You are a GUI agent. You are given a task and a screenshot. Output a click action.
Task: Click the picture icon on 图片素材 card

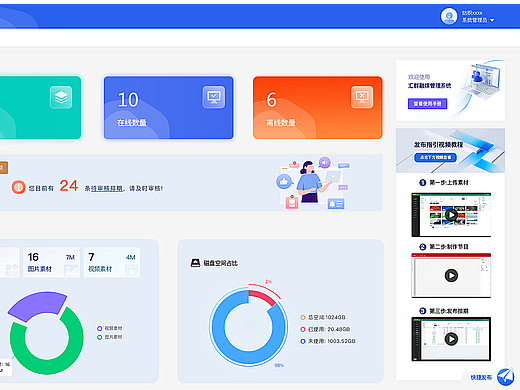click(71, 270)
